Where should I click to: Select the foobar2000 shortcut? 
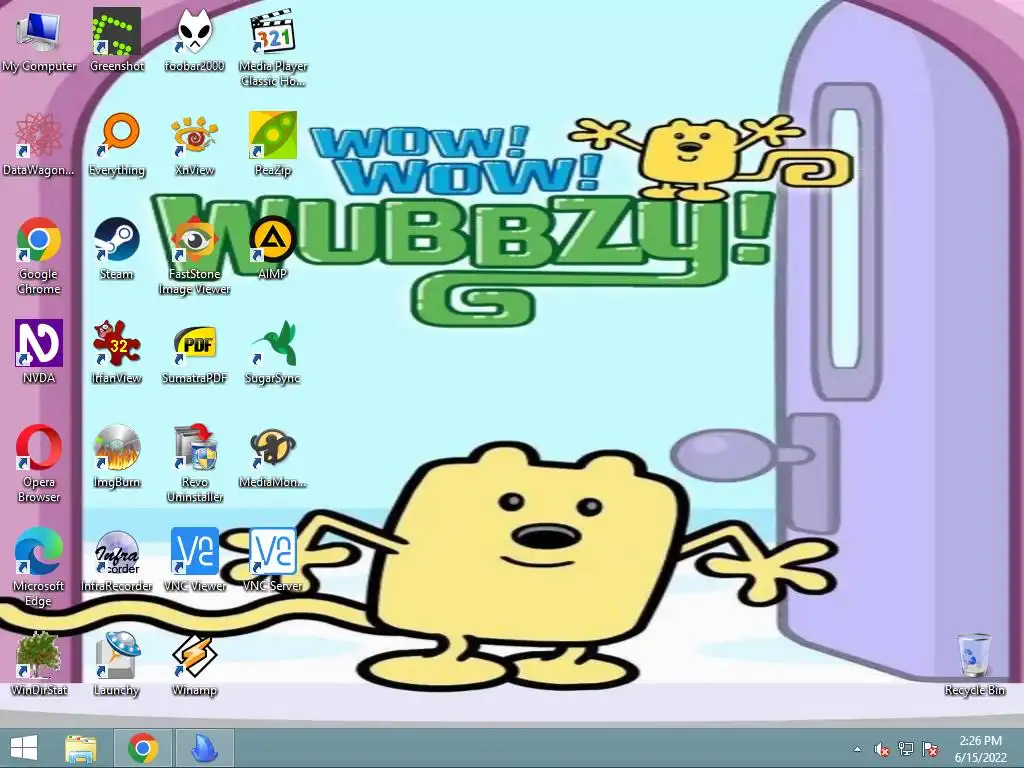[195, 40]
